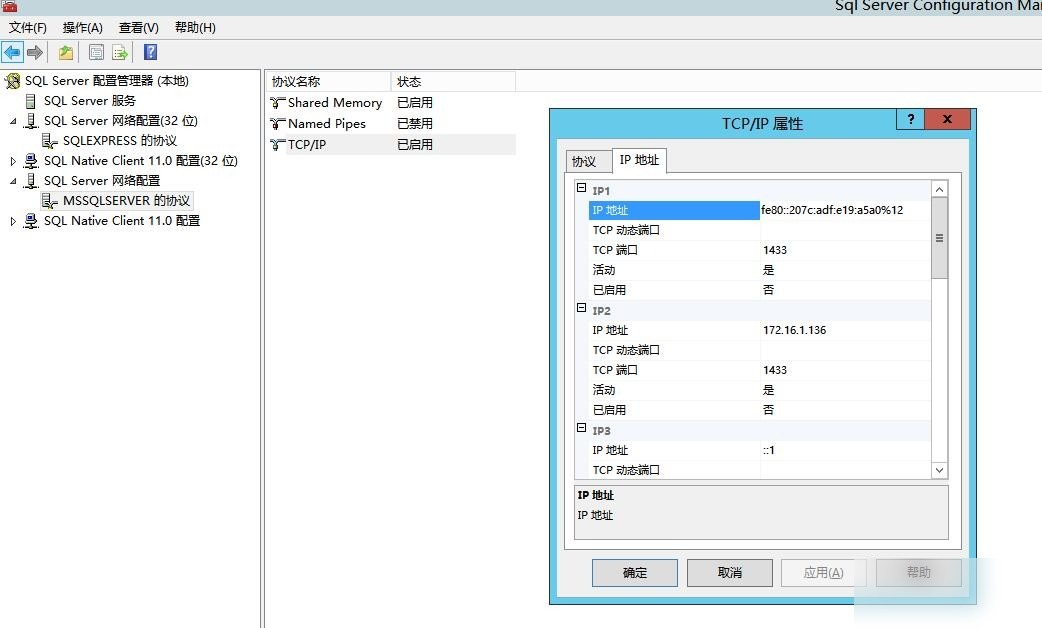Screen dimensions: 1042x628
Task: Open the 操作(A) menu
Action: pos(82,27)
